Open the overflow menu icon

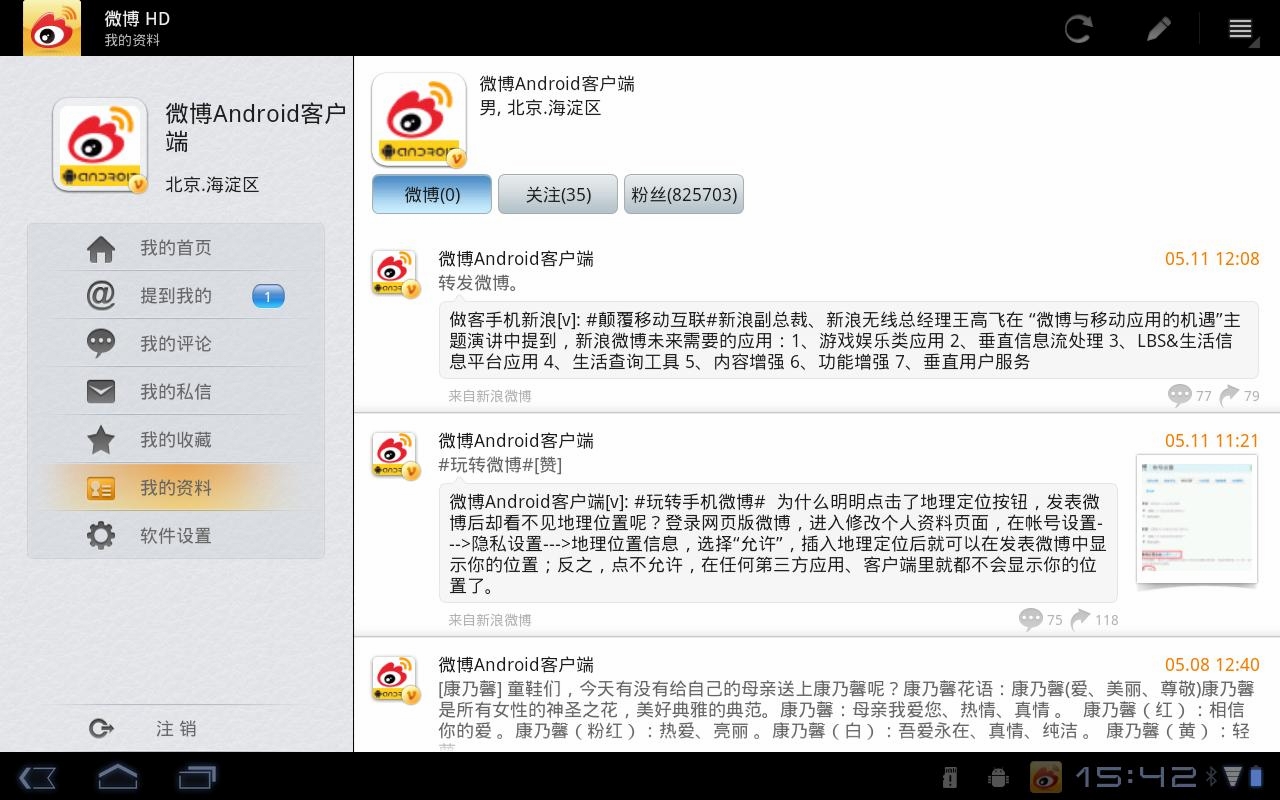point(1241,28)
